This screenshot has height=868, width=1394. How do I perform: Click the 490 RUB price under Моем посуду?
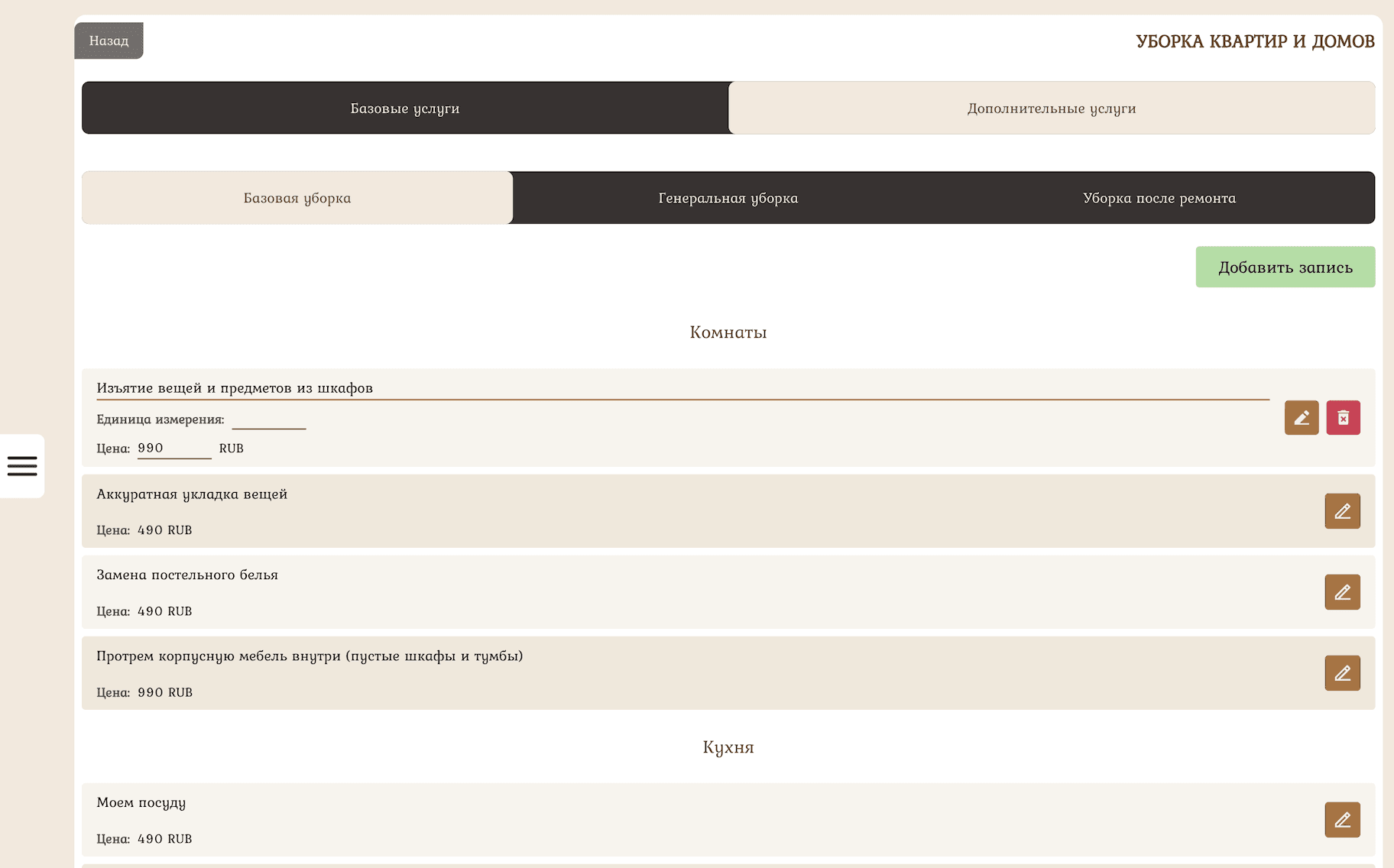point(165,839)
